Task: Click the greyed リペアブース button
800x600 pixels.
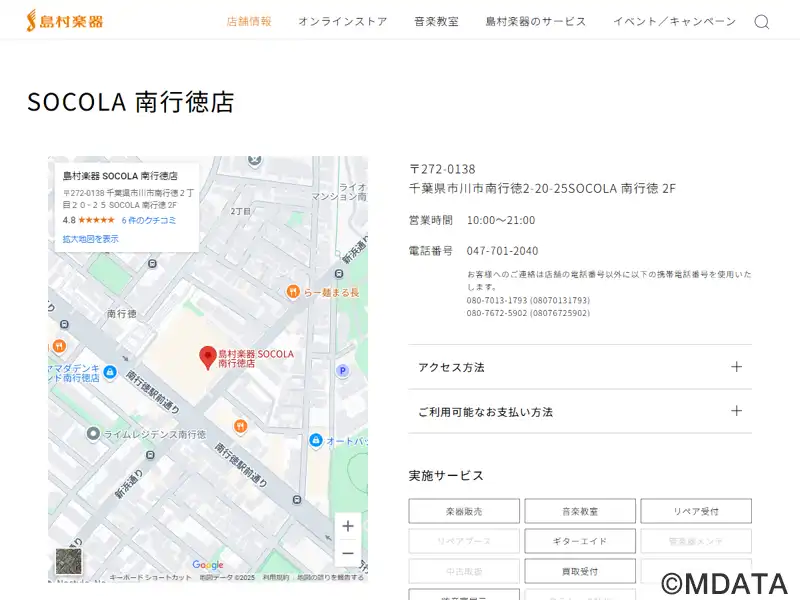Action: (x=464, y=541)
